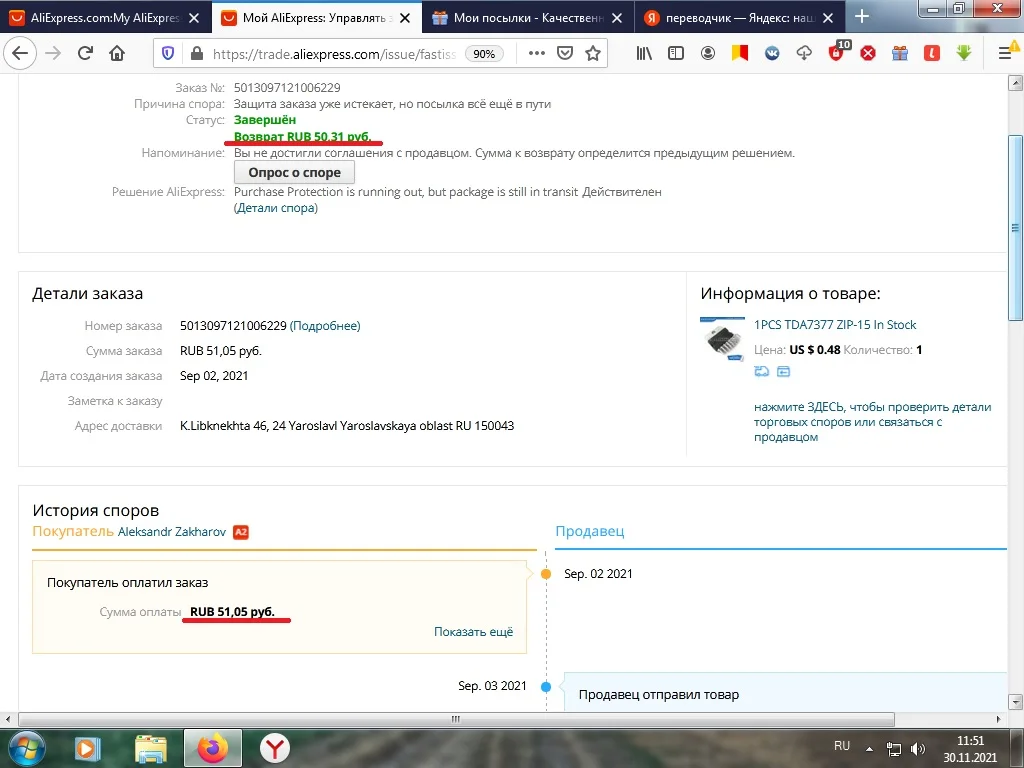This screenshot has width=1024, height=768.
Task: Open the Library bookshelf icon
Action: point(644,54)
